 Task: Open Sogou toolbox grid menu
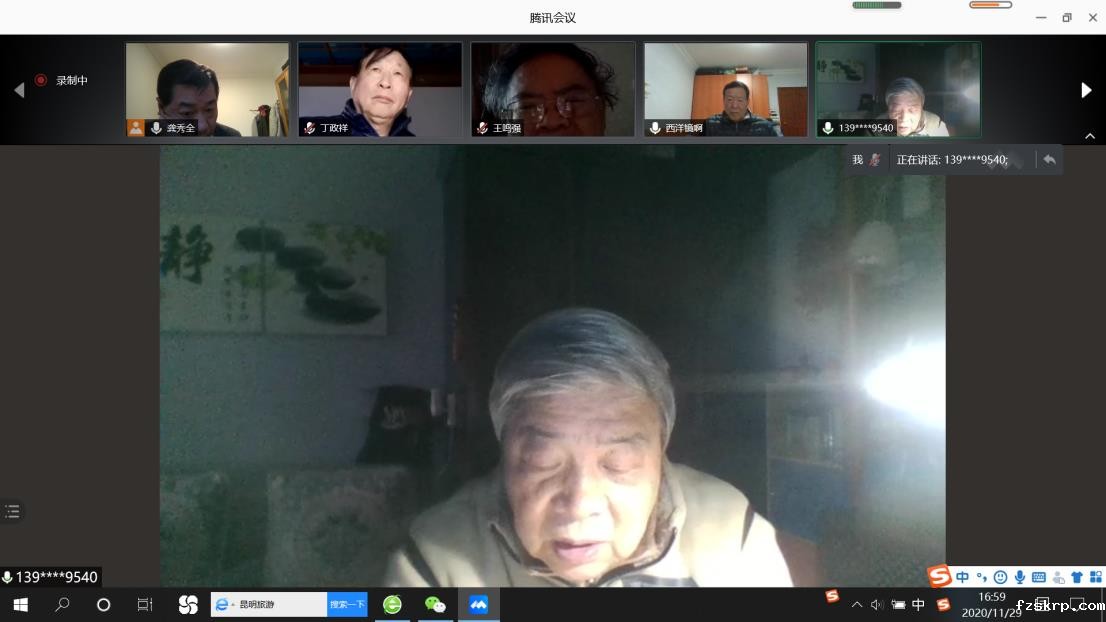click(1096, 577)
